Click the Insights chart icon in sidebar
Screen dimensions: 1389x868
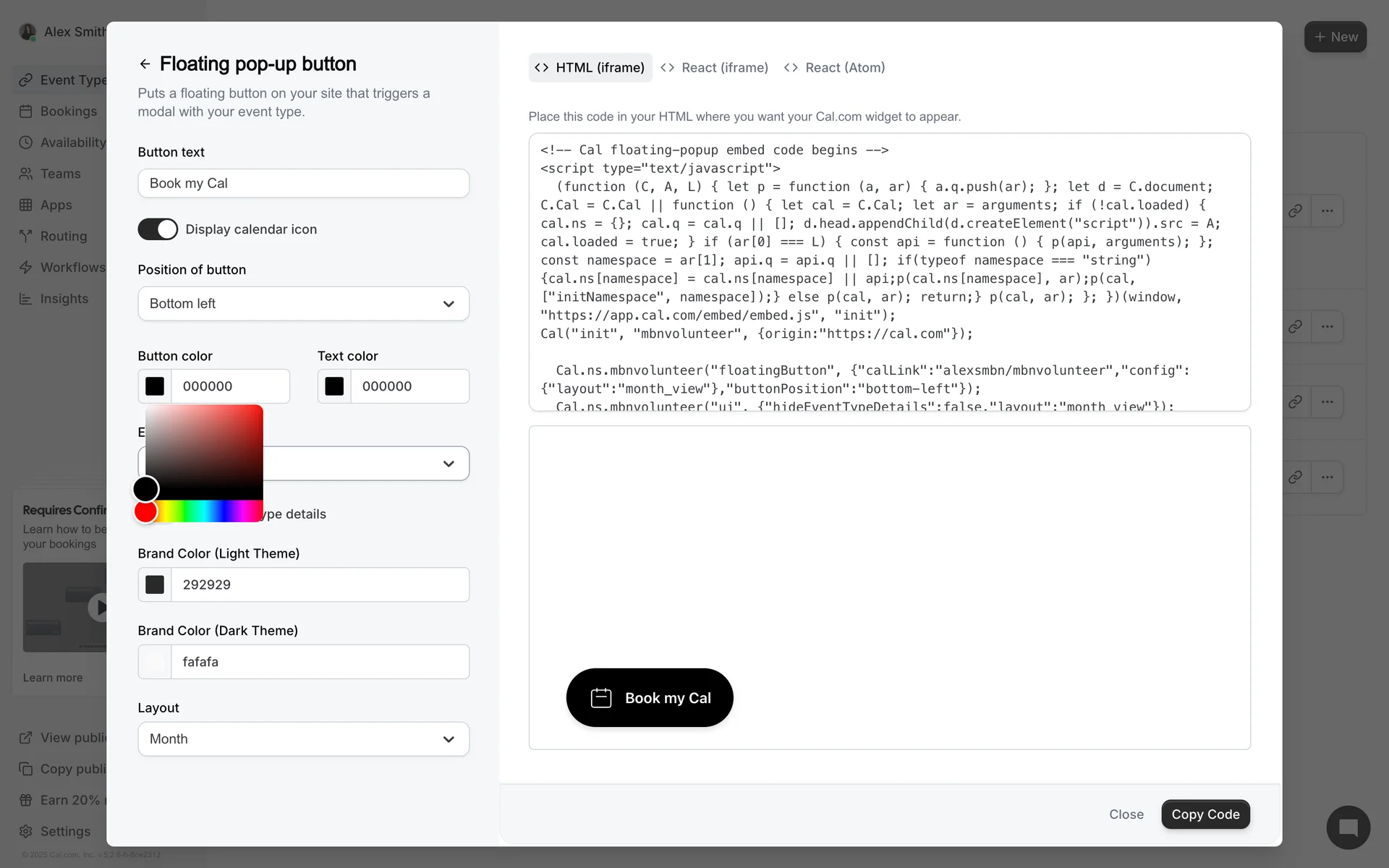tap(26, 299)
